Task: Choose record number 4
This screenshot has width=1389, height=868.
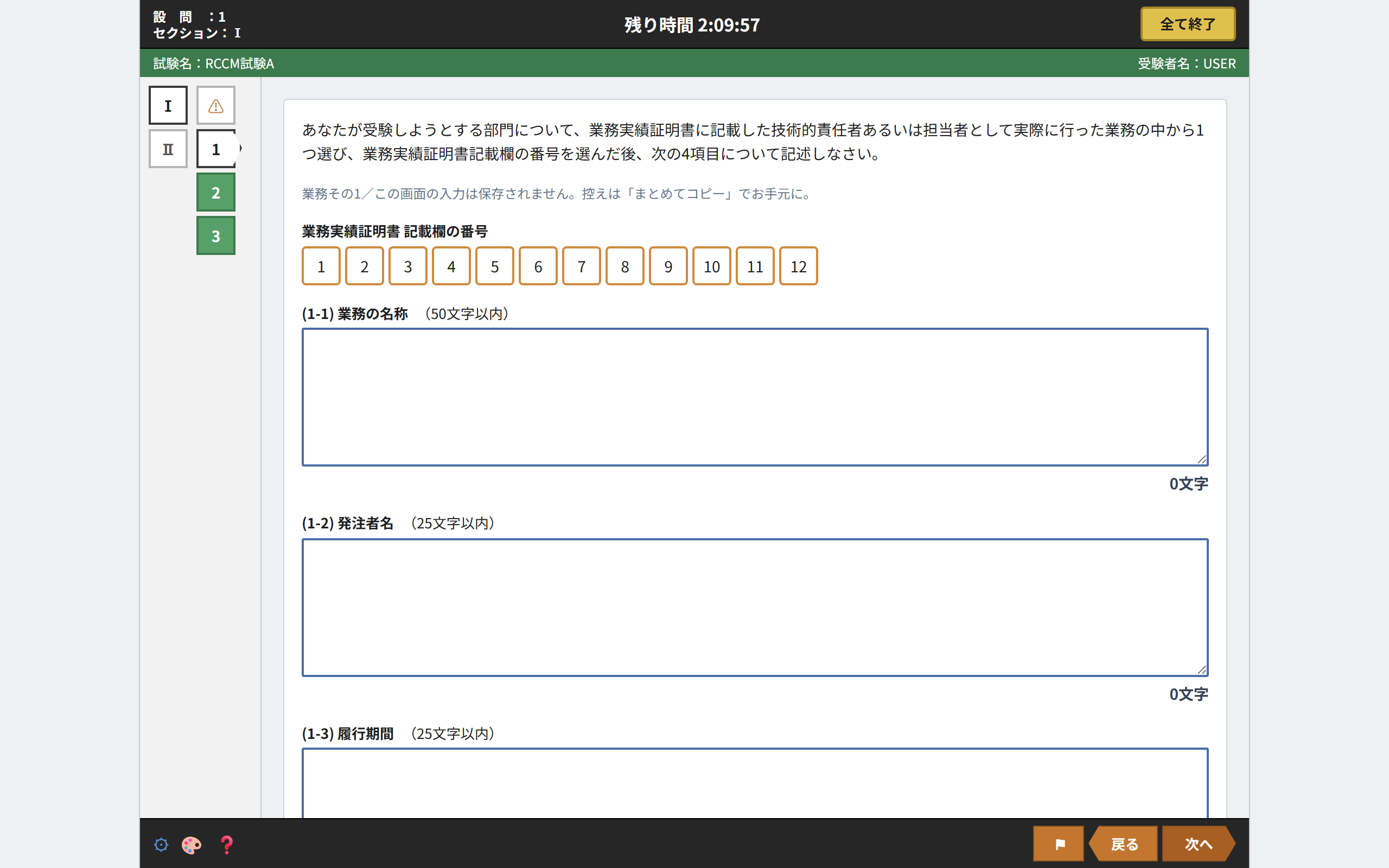Action: (x=451, y=266)
